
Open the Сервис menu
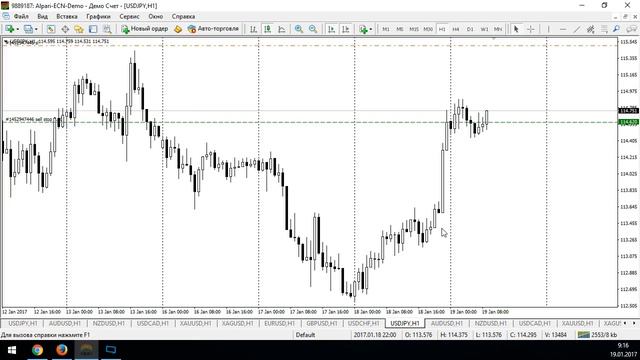tap(129, 17)
